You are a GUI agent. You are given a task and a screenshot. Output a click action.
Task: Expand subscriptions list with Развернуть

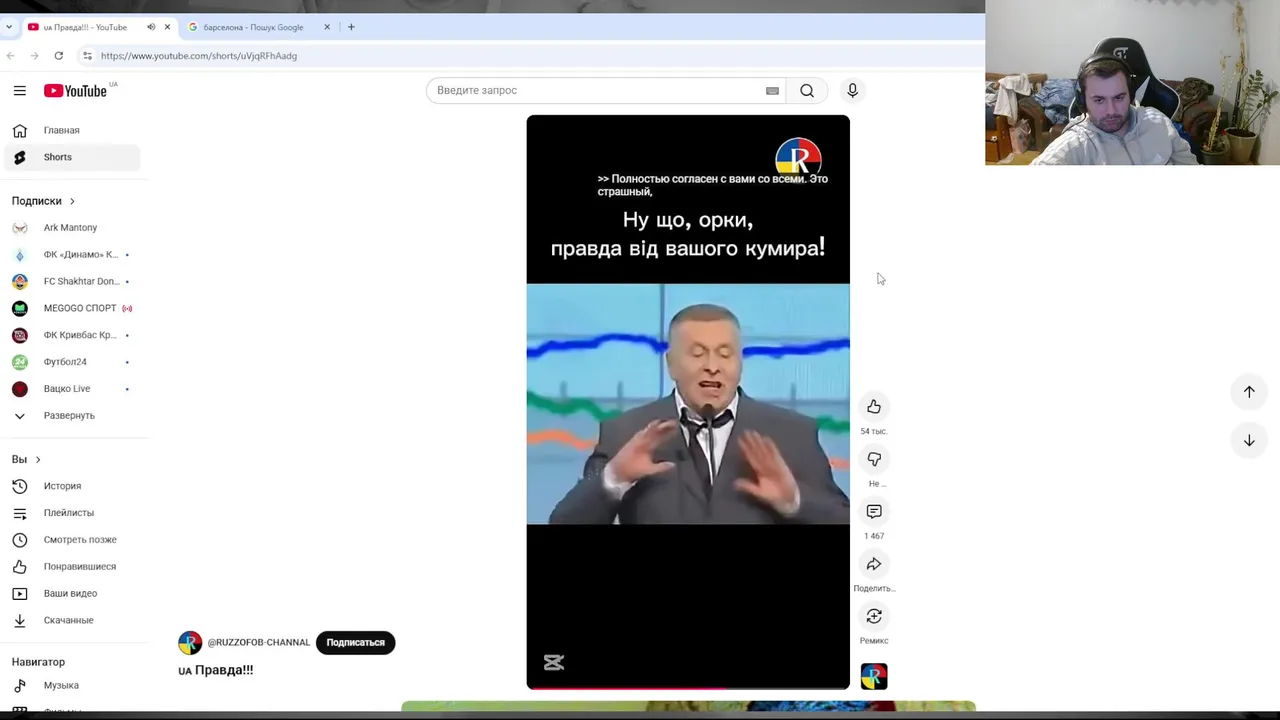click(x=72, y=415)
